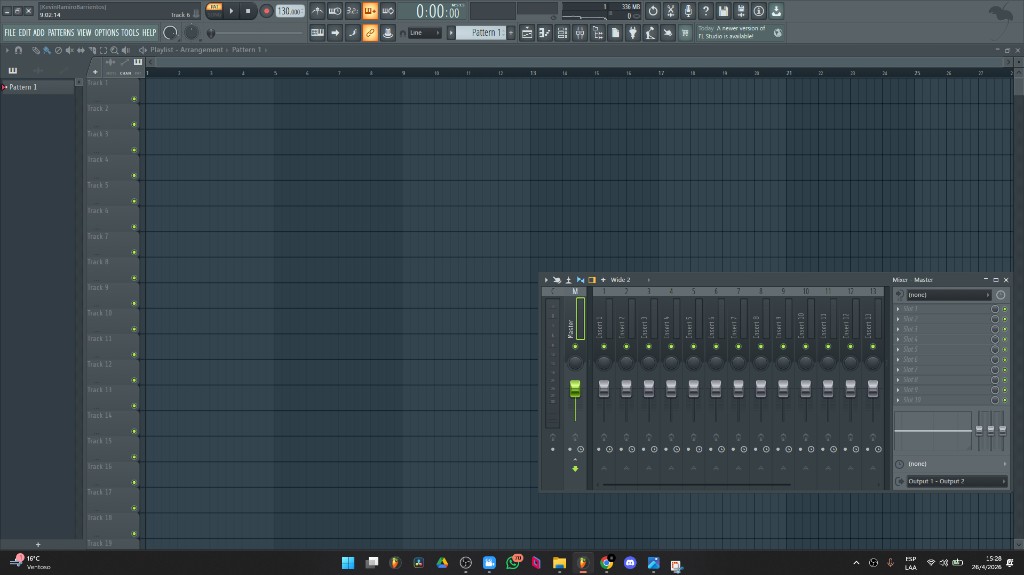1024x575 pixels.
Task: Click the save project floppy icon
Action: click(x=723, y=11)
